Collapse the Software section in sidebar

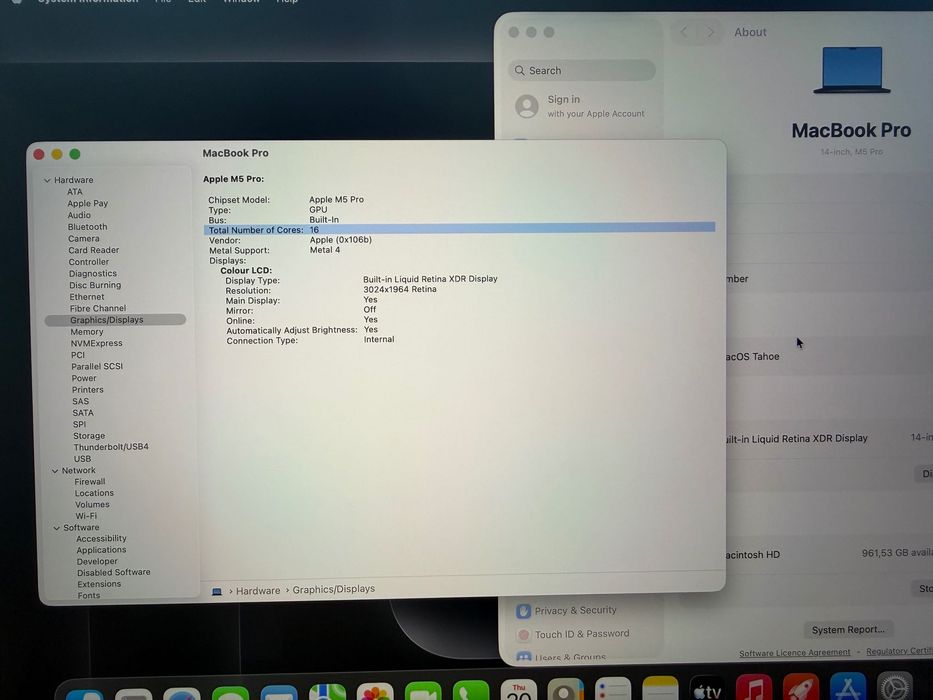tap(57, 527)
